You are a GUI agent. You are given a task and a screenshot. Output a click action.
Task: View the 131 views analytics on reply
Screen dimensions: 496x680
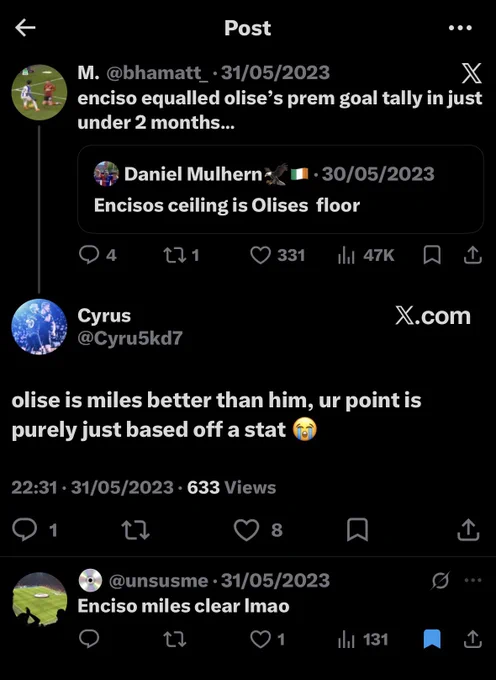coord(362,640)
